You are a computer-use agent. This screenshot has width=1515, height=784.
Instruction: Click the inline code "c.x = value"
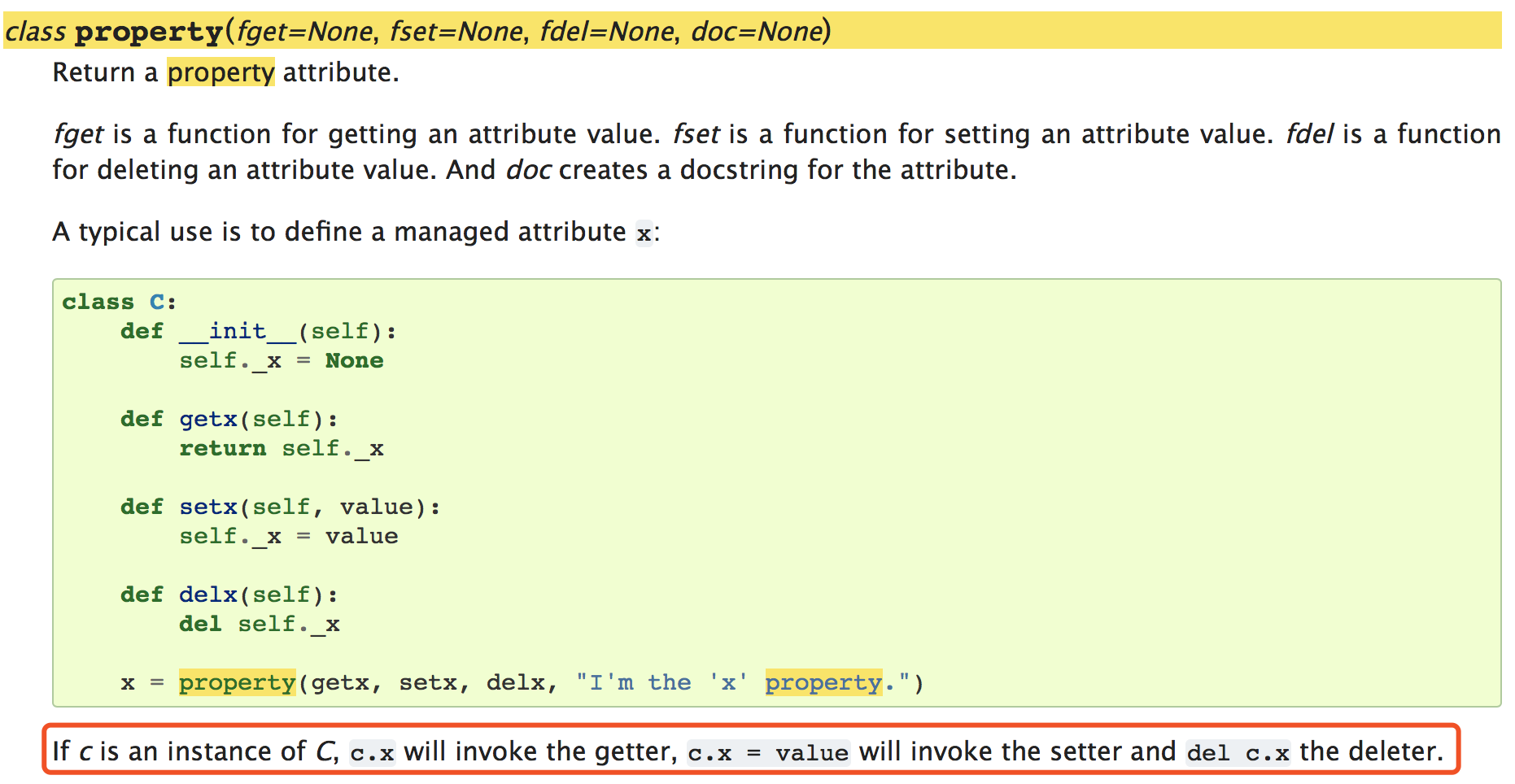click(x=768, y=753)
